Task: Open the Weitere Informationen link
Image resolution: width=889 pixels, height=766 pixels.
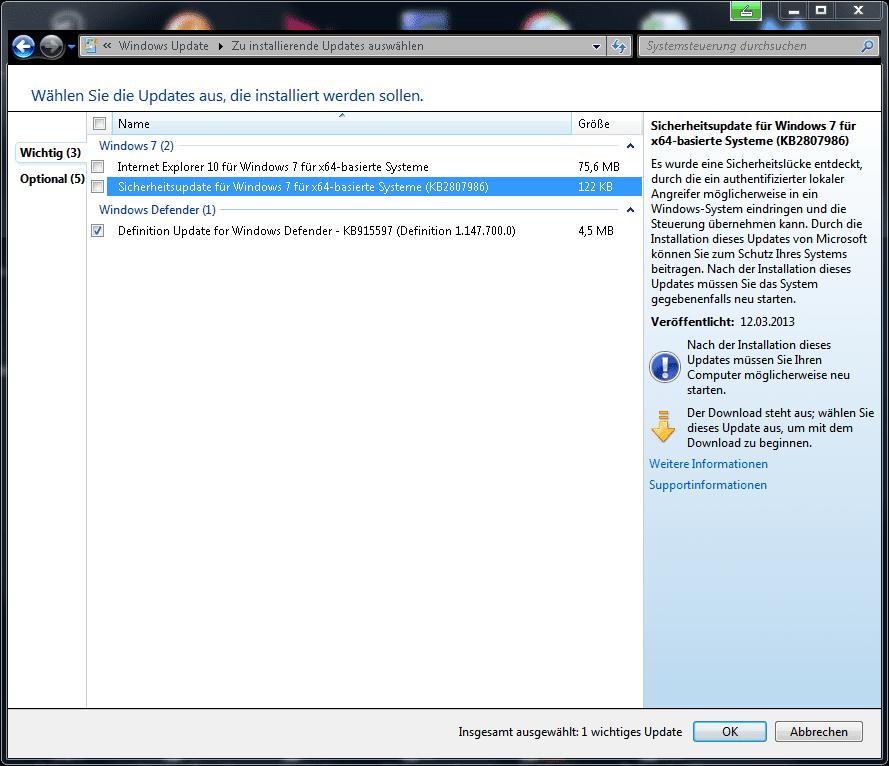Action: (x=708, y=464)
